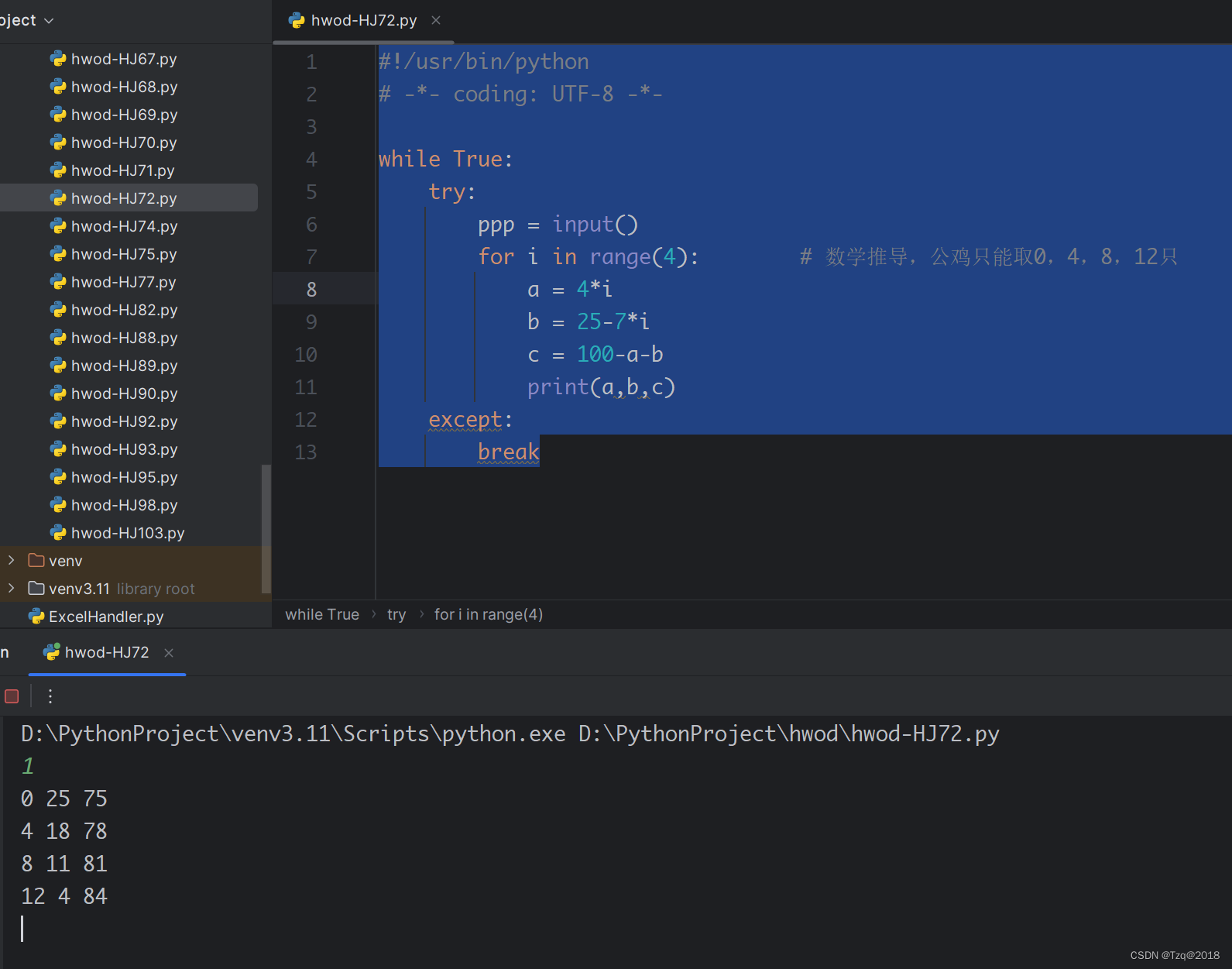The image size is (1232, 969).
Task: Expand the venv folder chevron
Action: tap(11, 560)
